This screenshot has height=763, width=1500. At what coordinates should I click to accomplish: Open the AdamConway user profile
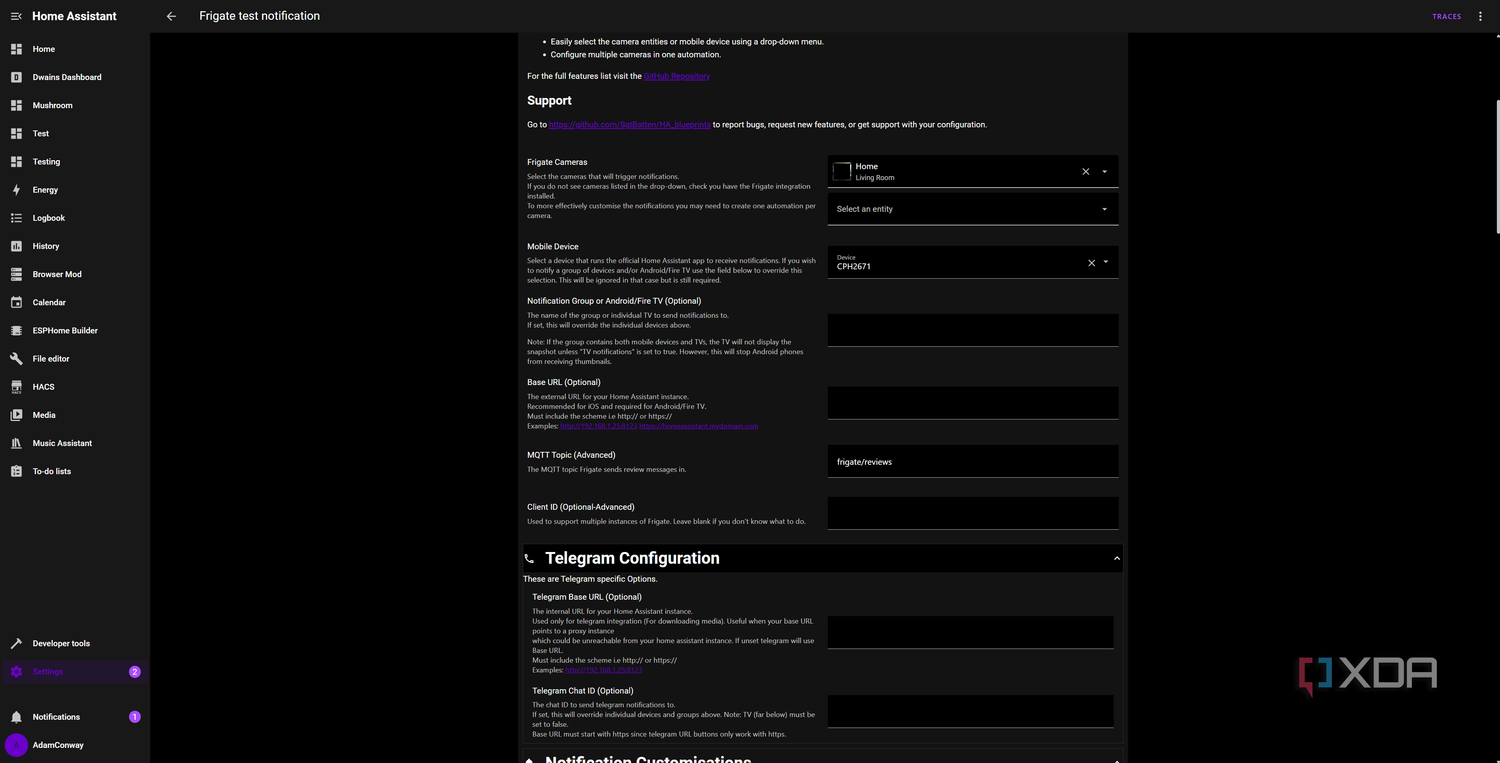[x=75, y=745]
